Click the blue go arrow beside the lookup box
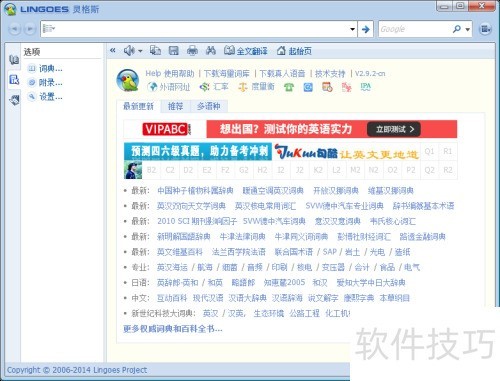Viewport: 500px width, 381px height. pos(366,29)
